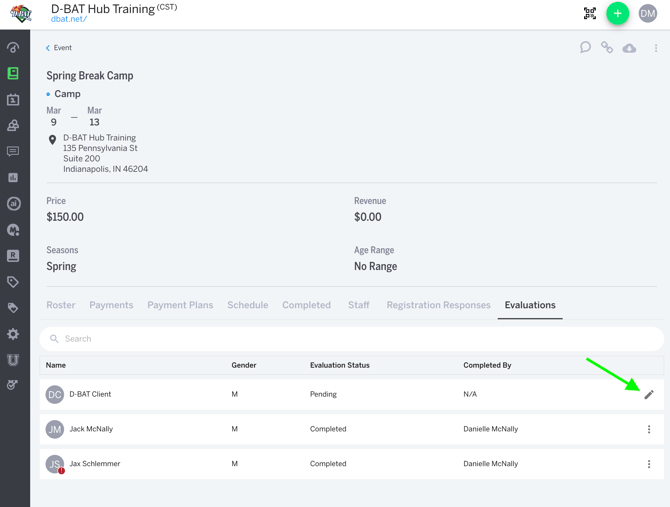Open the dashboard gauge icon in sidebar
The image size is (670, 507).
click(13, 47)
